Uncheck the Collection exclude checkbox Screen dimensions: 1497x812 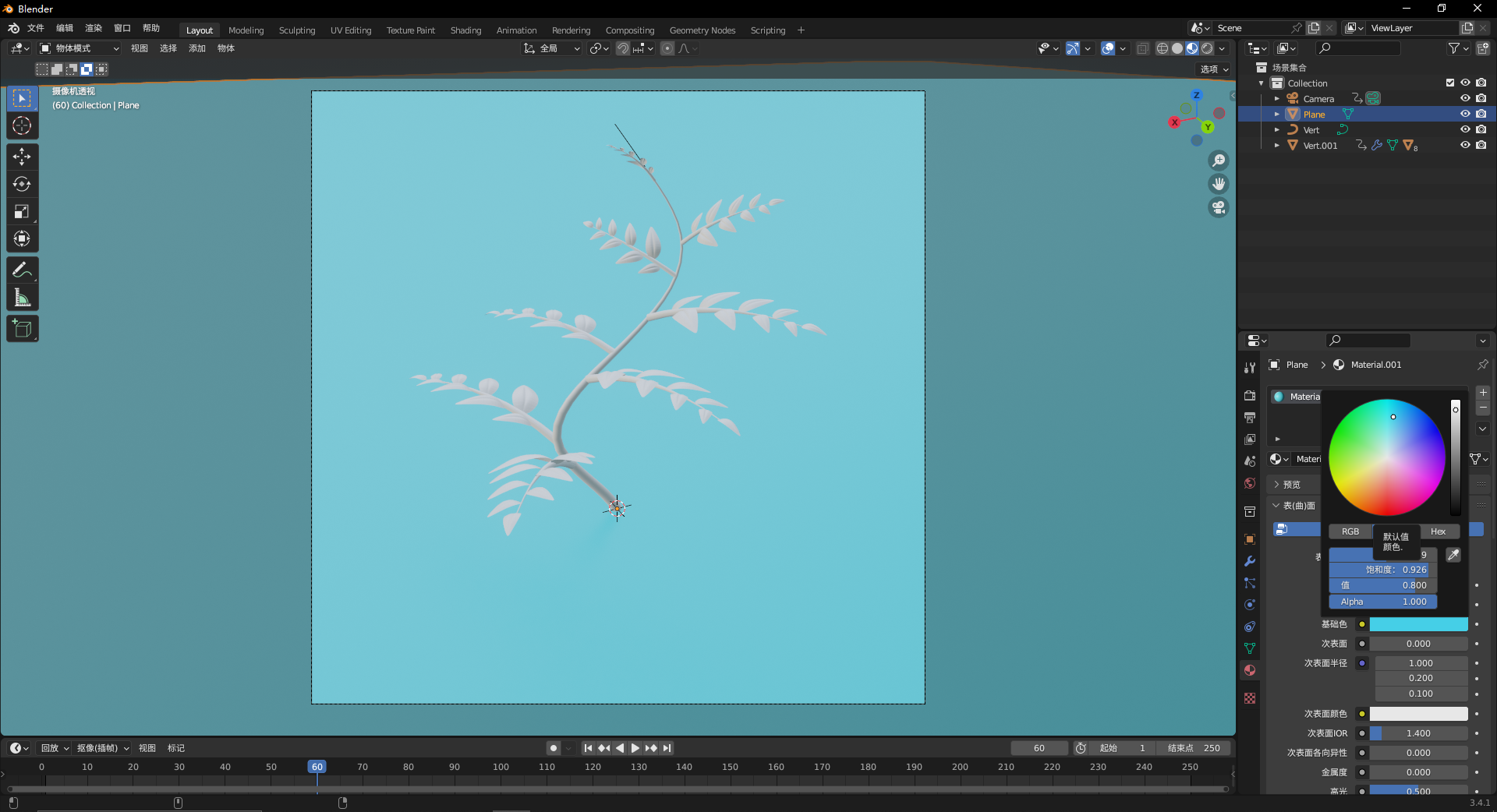tap(1449, 83)
